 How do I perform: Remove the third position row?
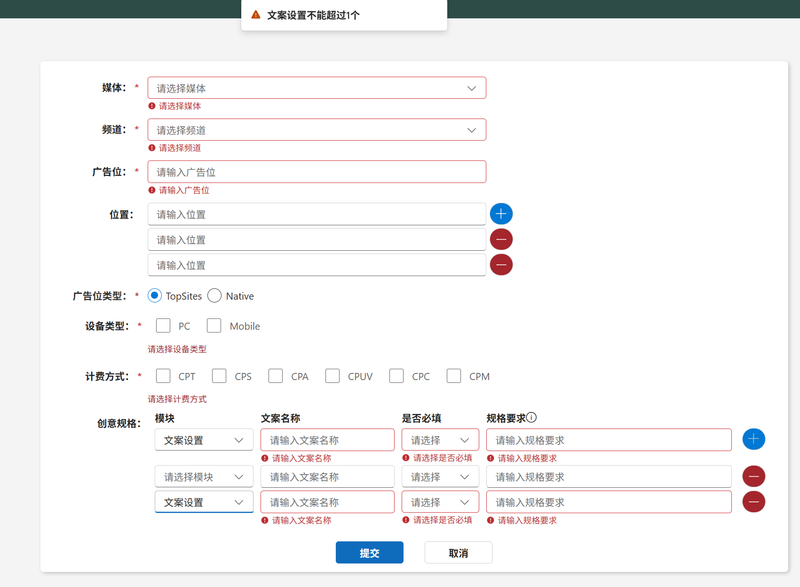[x=501, y=264]
